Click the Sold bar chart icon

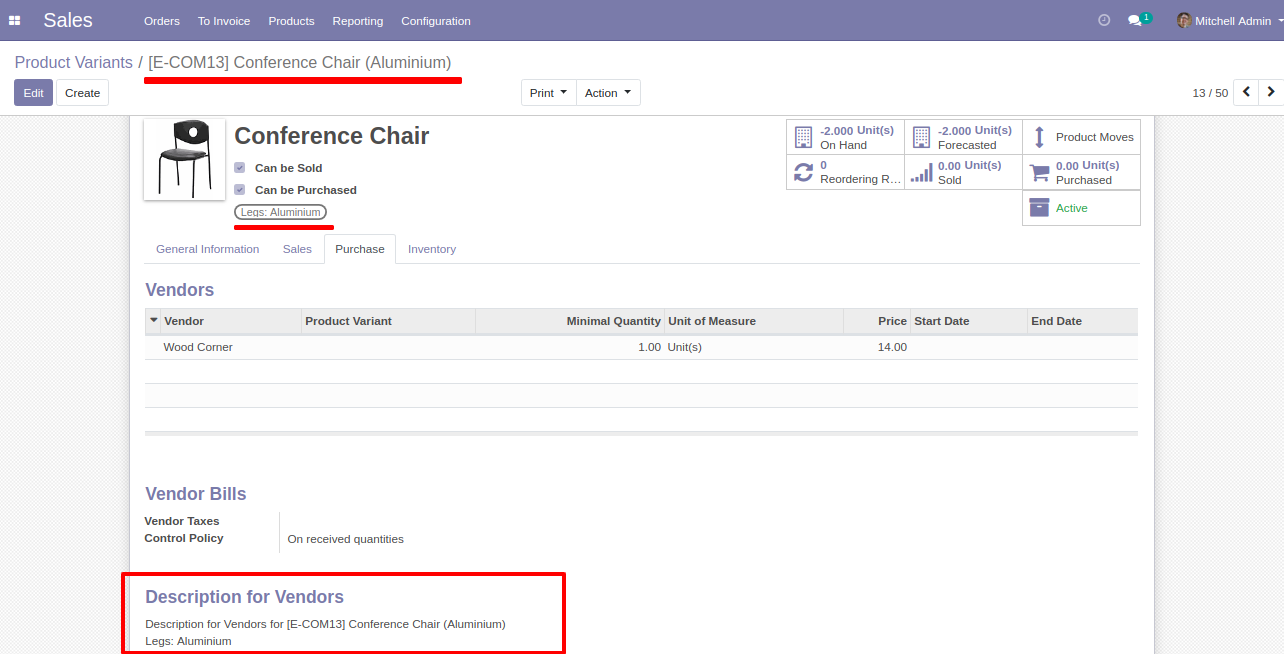pos(921,173)
